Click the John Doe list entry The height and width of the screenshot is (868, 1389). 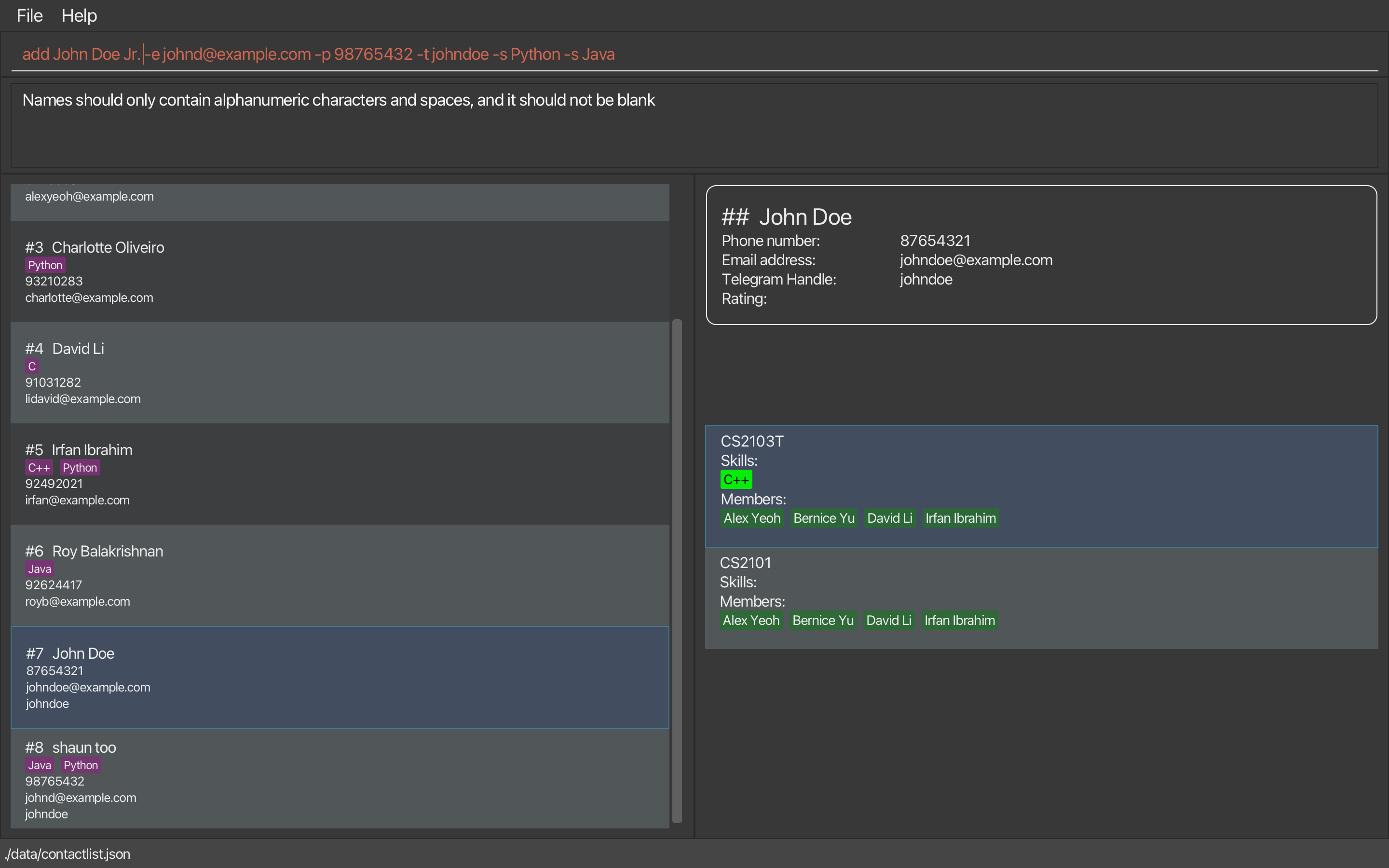(x=340, y=678)
